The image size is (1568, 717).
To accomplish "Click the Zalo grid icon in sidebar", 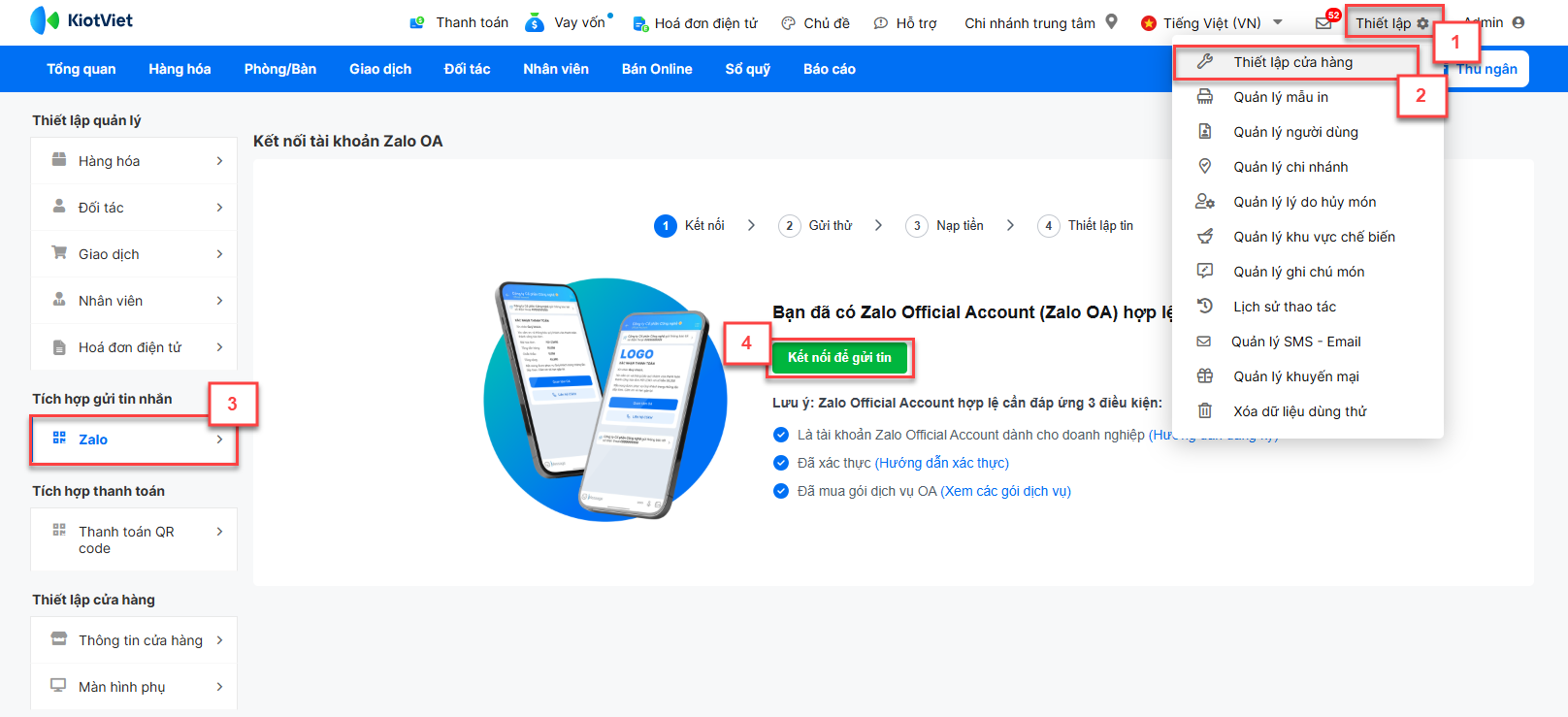I will pyautogui.click(x=59, y=439).
